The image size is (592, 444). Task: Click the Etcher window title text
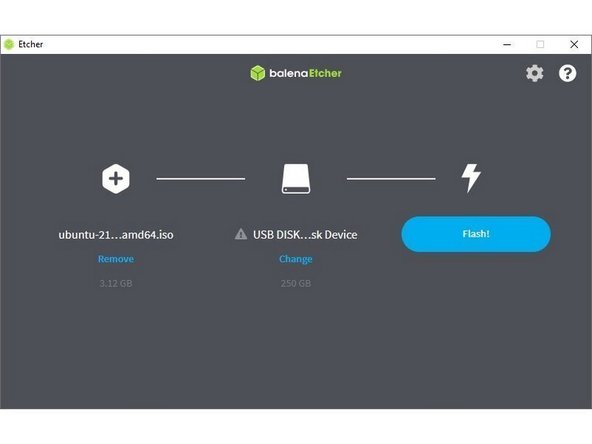[x=31, y=45]
